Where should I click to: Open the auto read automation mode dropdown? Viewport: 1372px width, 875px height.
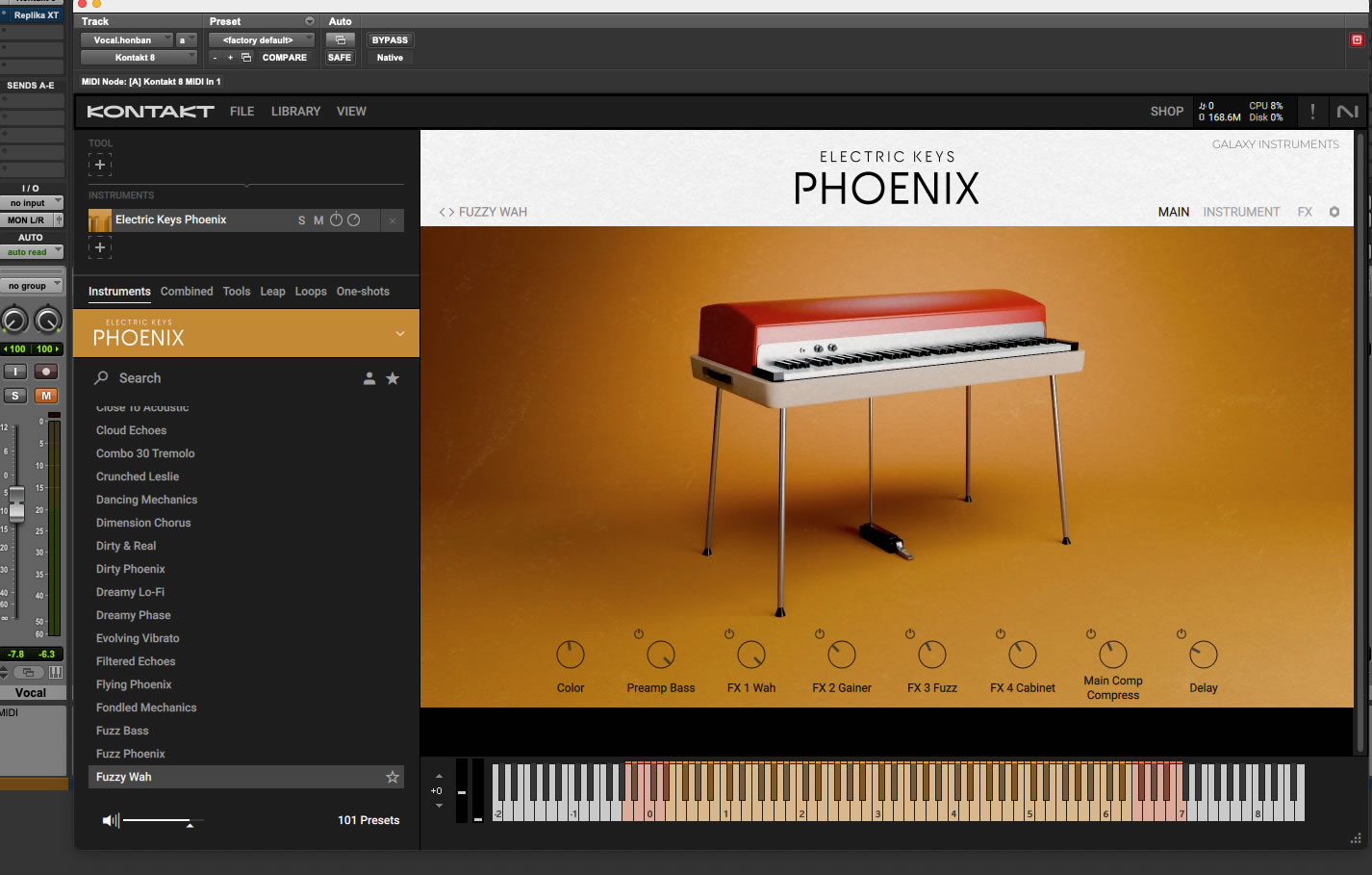click(x=32, y=252)
